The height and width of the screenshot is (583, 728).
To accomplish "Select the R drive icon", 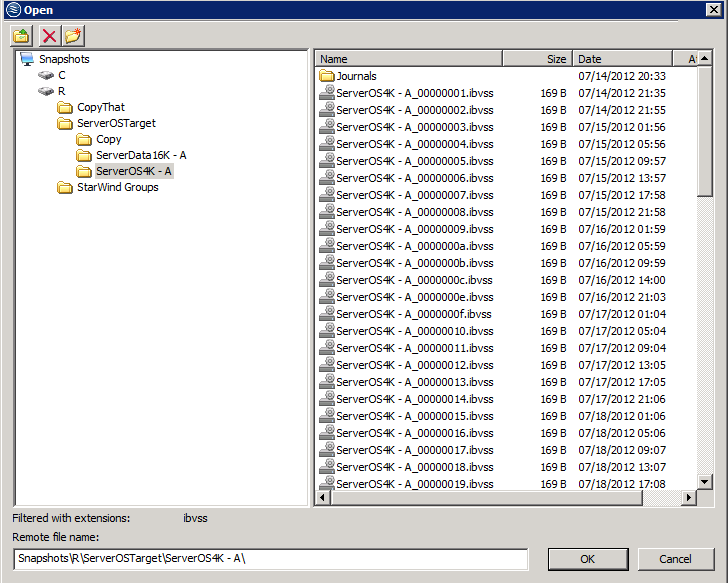I will coord(46,91).
